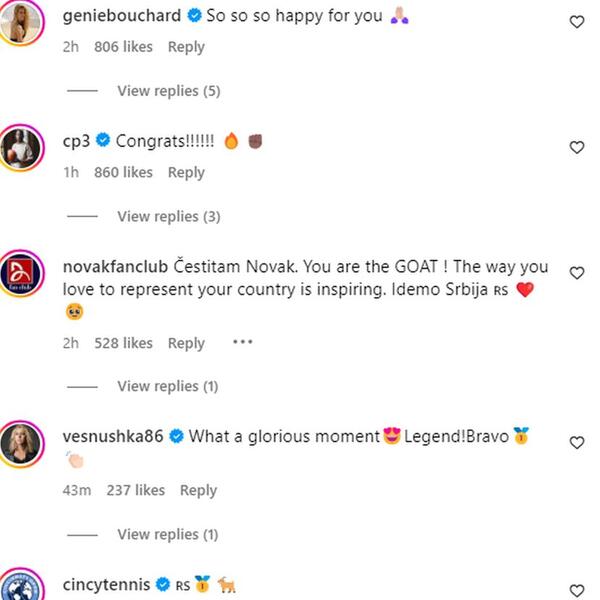Viewport: 600px width, 600px height.
Task: Open cp3's profile avatar
Action: [25, 147]
